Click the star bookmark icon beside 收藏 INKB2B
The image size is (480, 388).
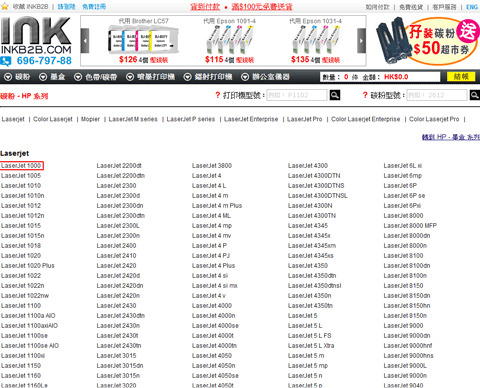point(5,7)
